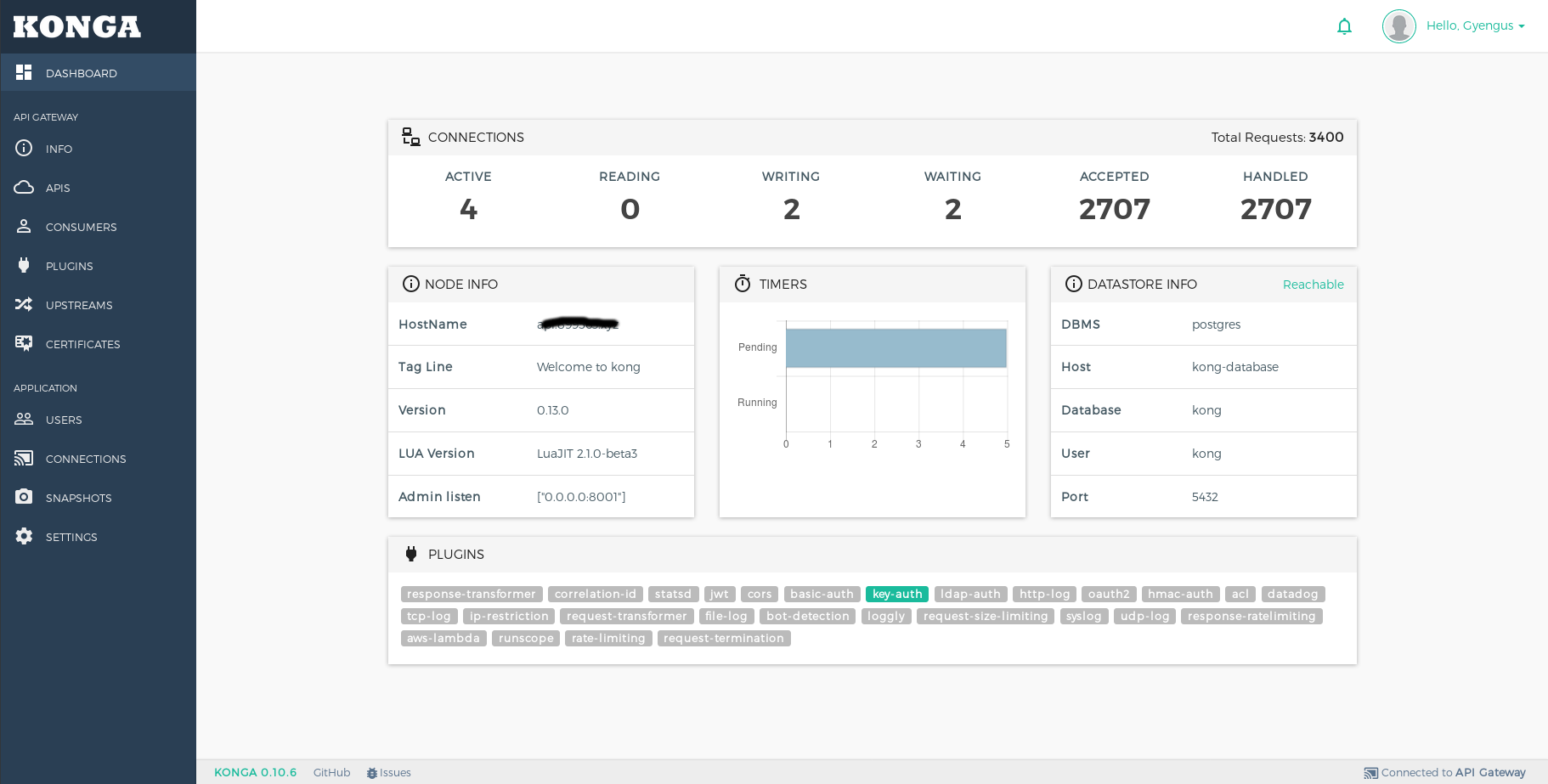The image size is (1548, 784).
Task: Open the Snapshots camera icon
Action: 24,498
